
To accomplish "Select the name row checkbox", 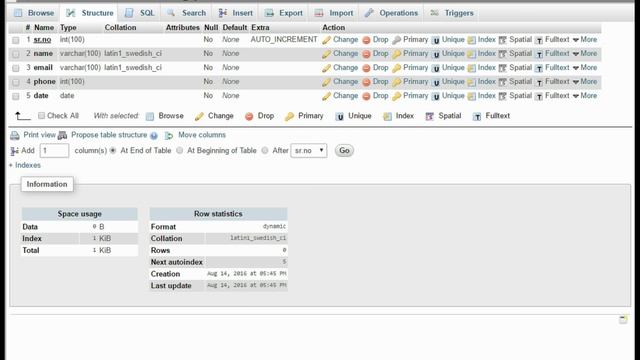I will [x=16, y=54].
